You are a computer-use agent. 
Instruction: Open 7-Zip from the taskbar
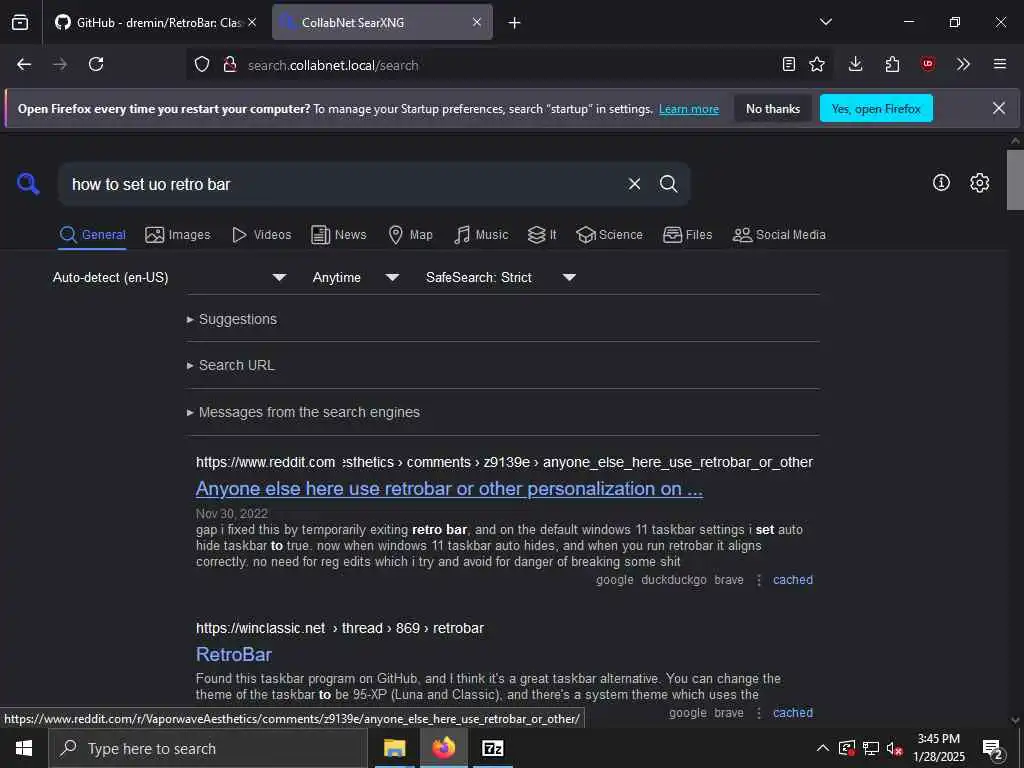tap(492, 748)
